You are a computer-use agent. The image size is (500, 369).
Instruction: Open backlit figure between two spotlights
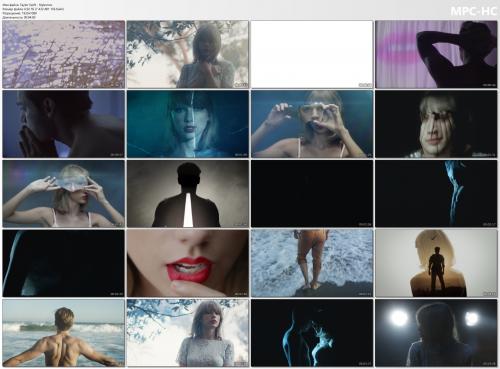[x=436, y=333]
